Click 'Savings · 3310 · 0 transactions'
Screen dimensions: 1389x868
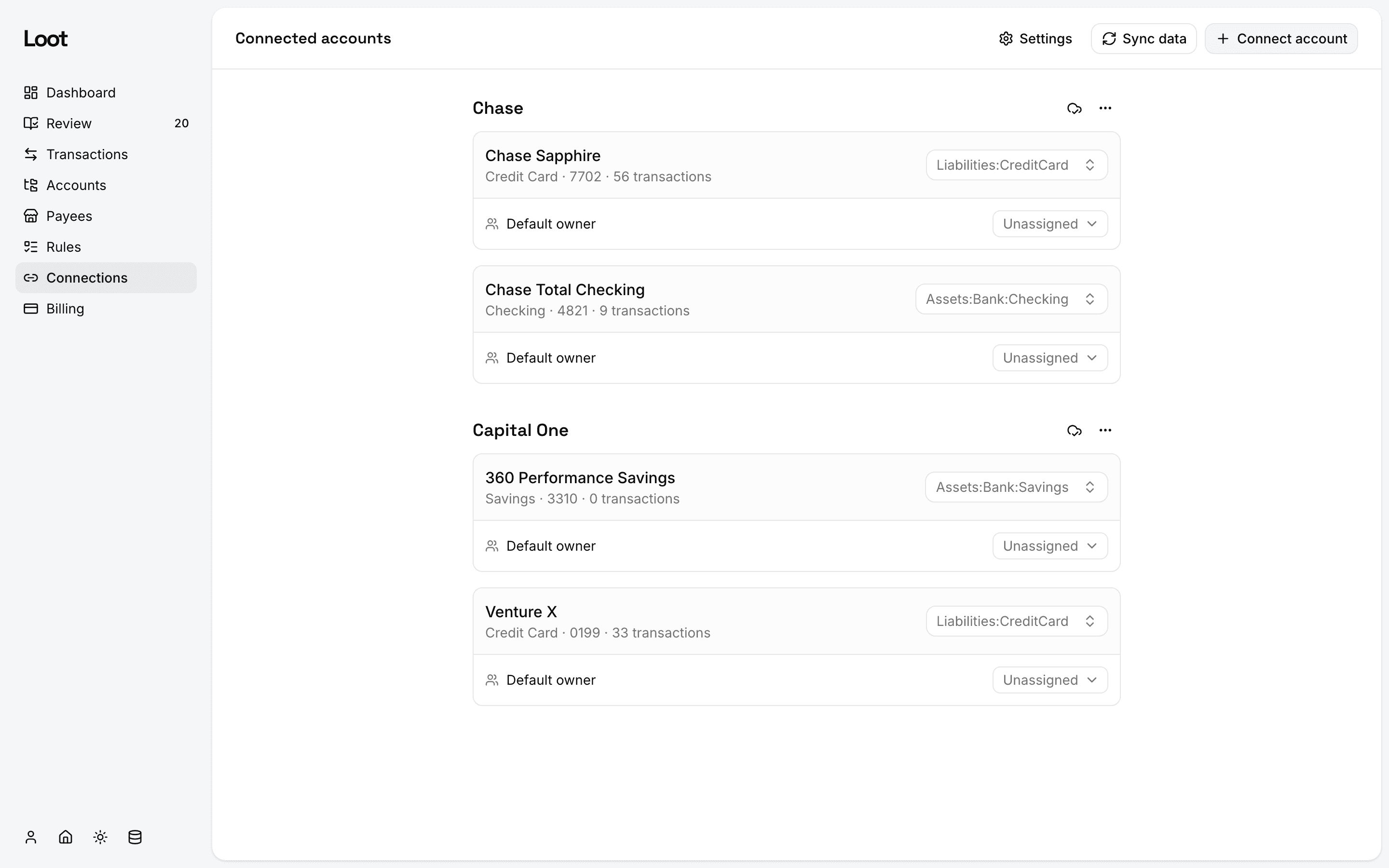(582, 499)
